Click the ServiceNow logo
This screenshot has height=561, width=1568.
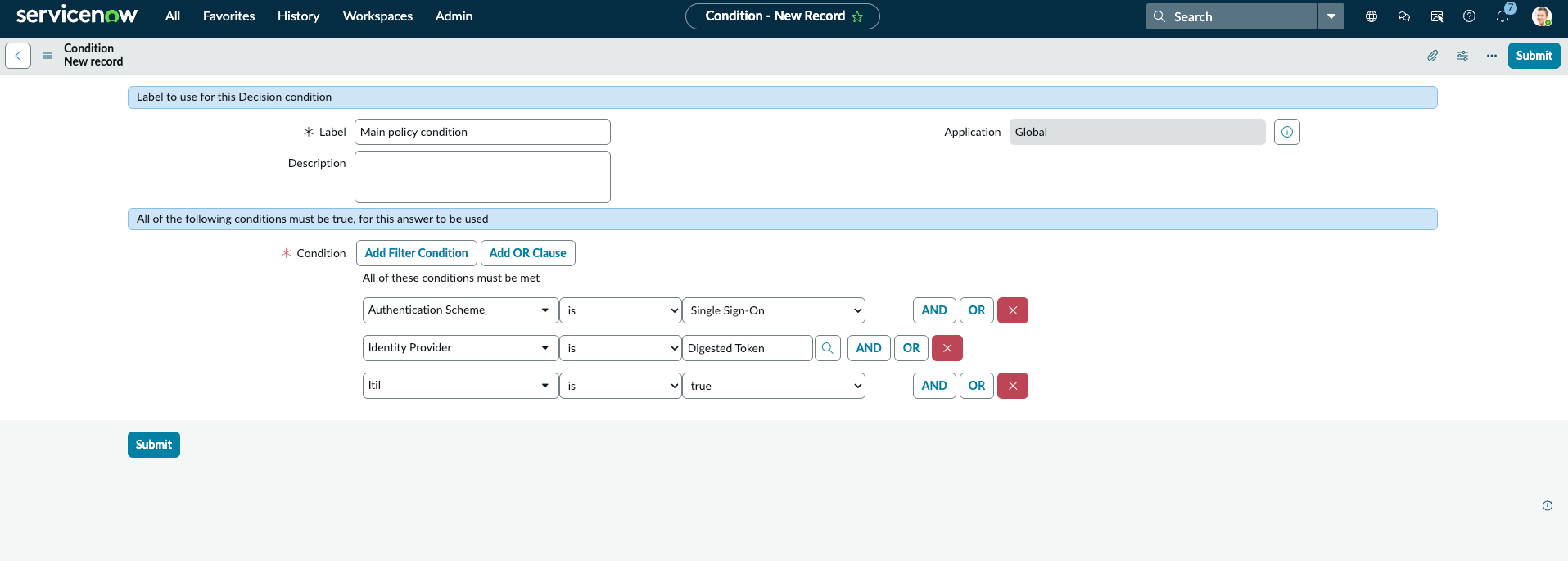tap(77, 16)
